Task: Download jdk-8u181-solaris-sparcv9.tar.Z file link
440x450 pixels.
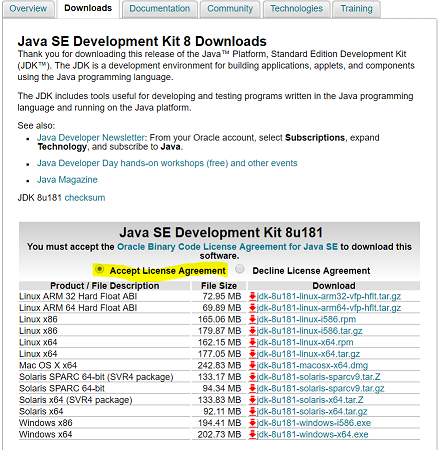Action: pos(318,377)
